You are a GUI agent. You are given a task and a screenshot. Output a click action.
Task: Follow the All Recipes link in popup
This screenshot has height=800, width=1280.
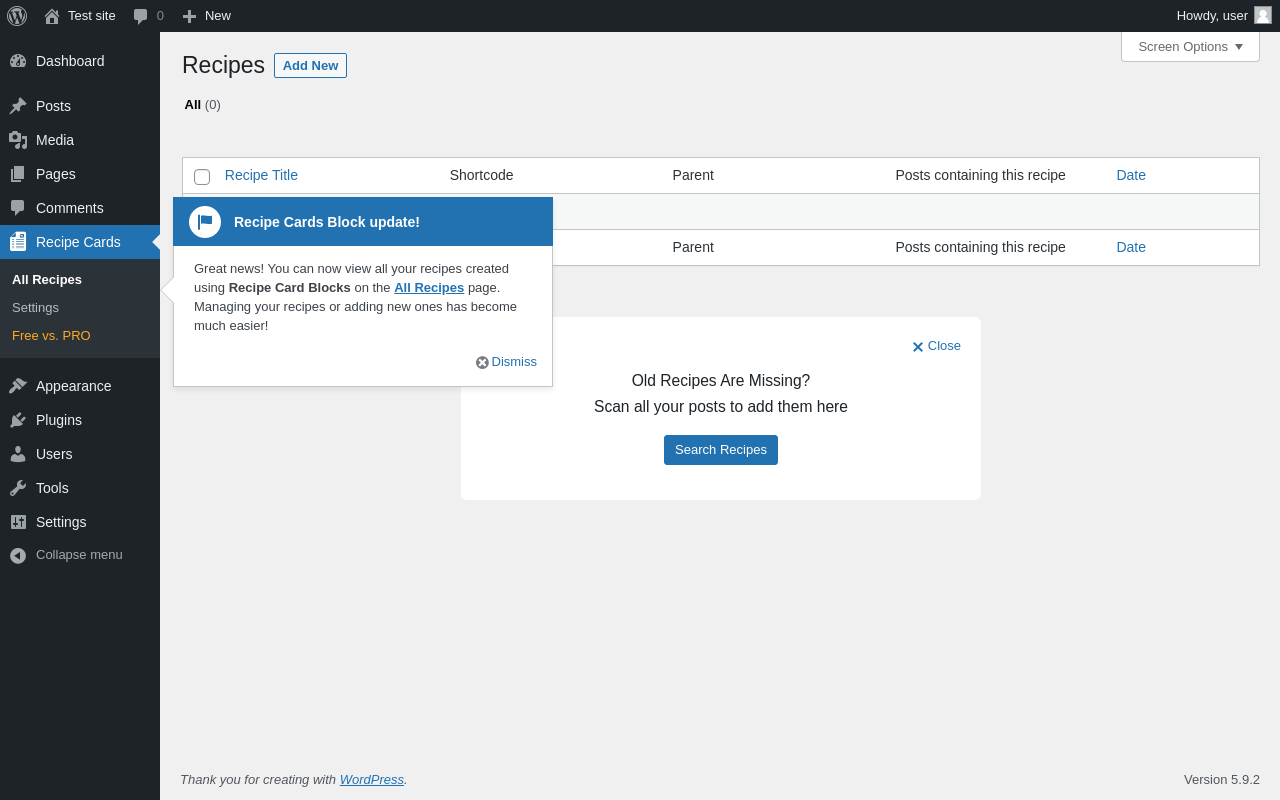(x=429, y=288)
